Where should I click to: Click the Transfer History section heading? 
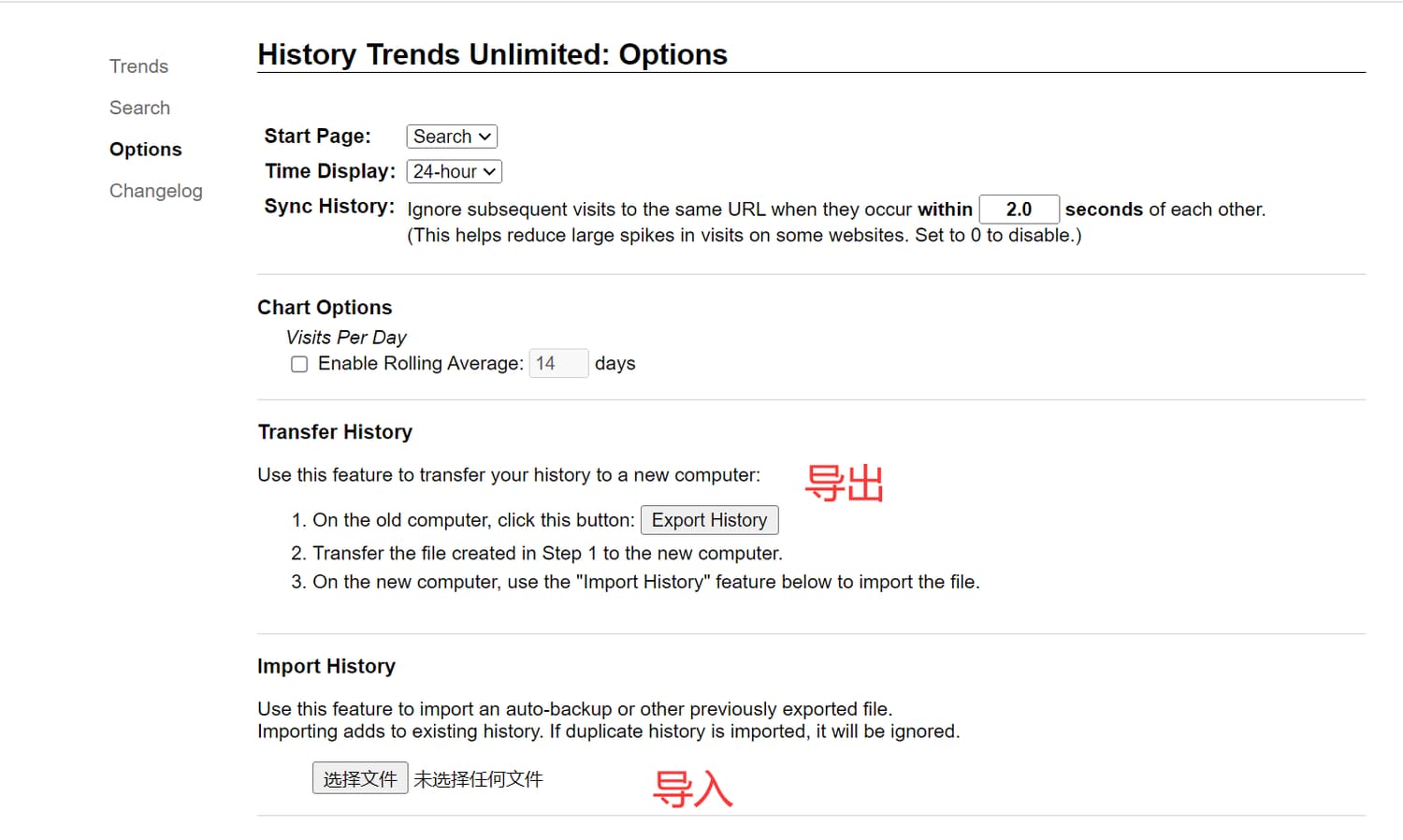click(x=335, y=432)
